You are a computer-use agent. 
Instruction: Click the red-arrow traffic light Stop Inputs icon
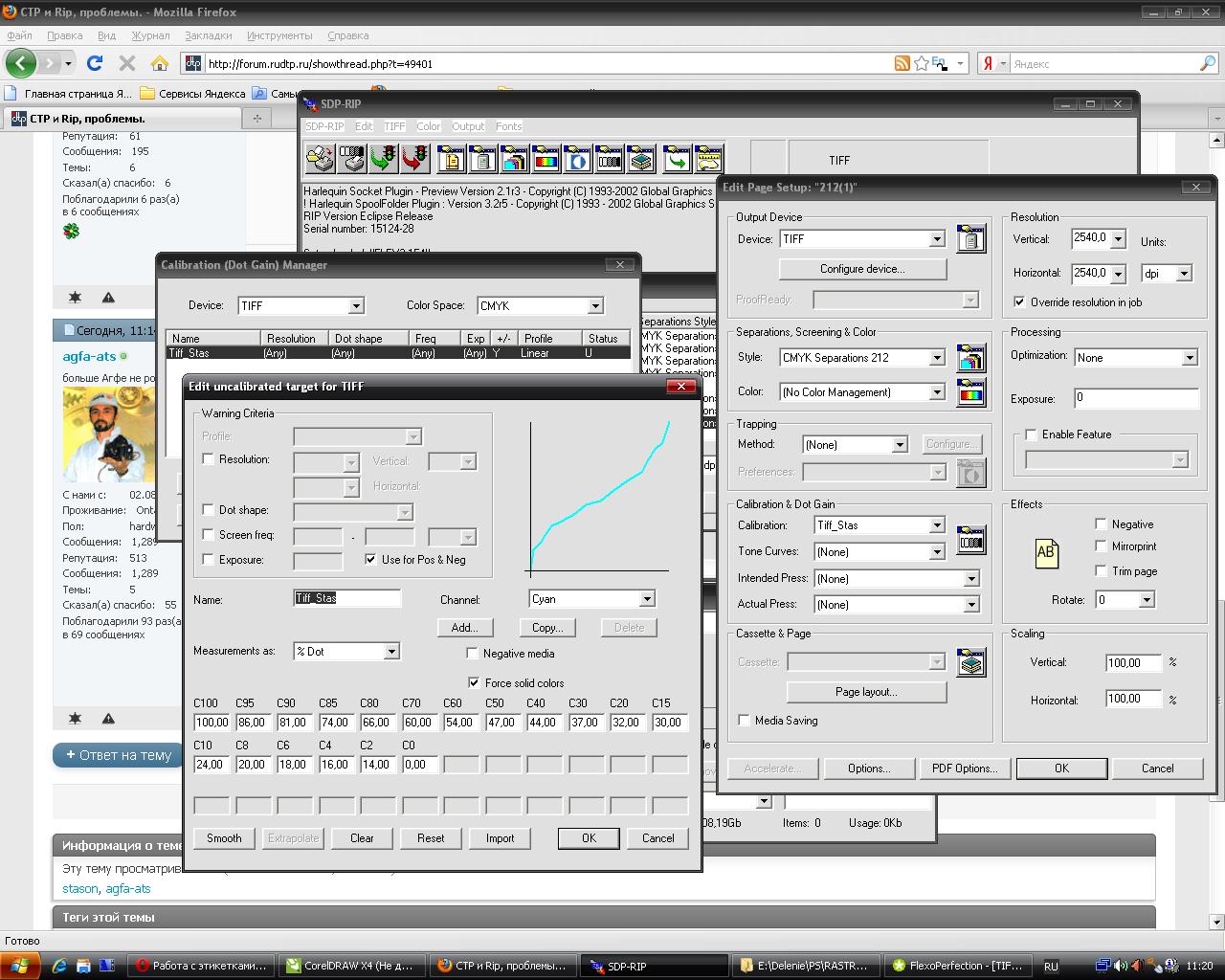(x=415, y=158)
